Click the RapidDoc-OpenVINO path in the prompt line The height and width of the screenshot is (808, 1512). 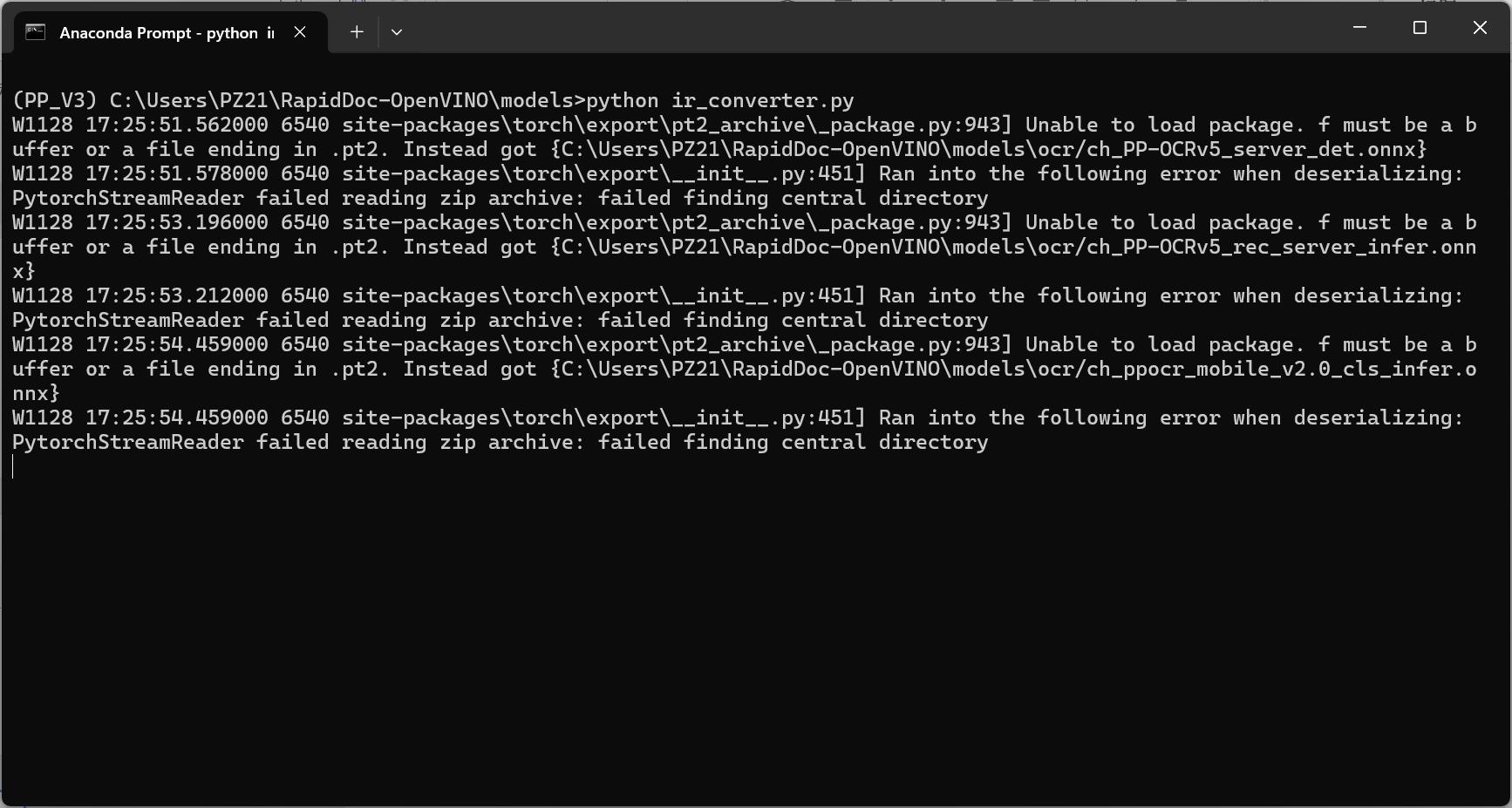pyautogui.click(x=384, y=101)
